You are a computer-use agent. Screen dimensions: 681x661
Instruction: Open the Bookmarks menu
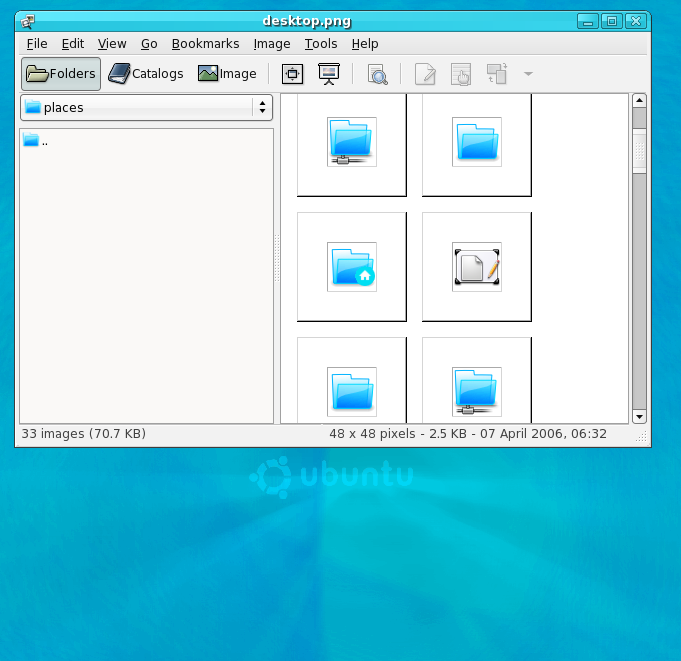click(205, 44)
